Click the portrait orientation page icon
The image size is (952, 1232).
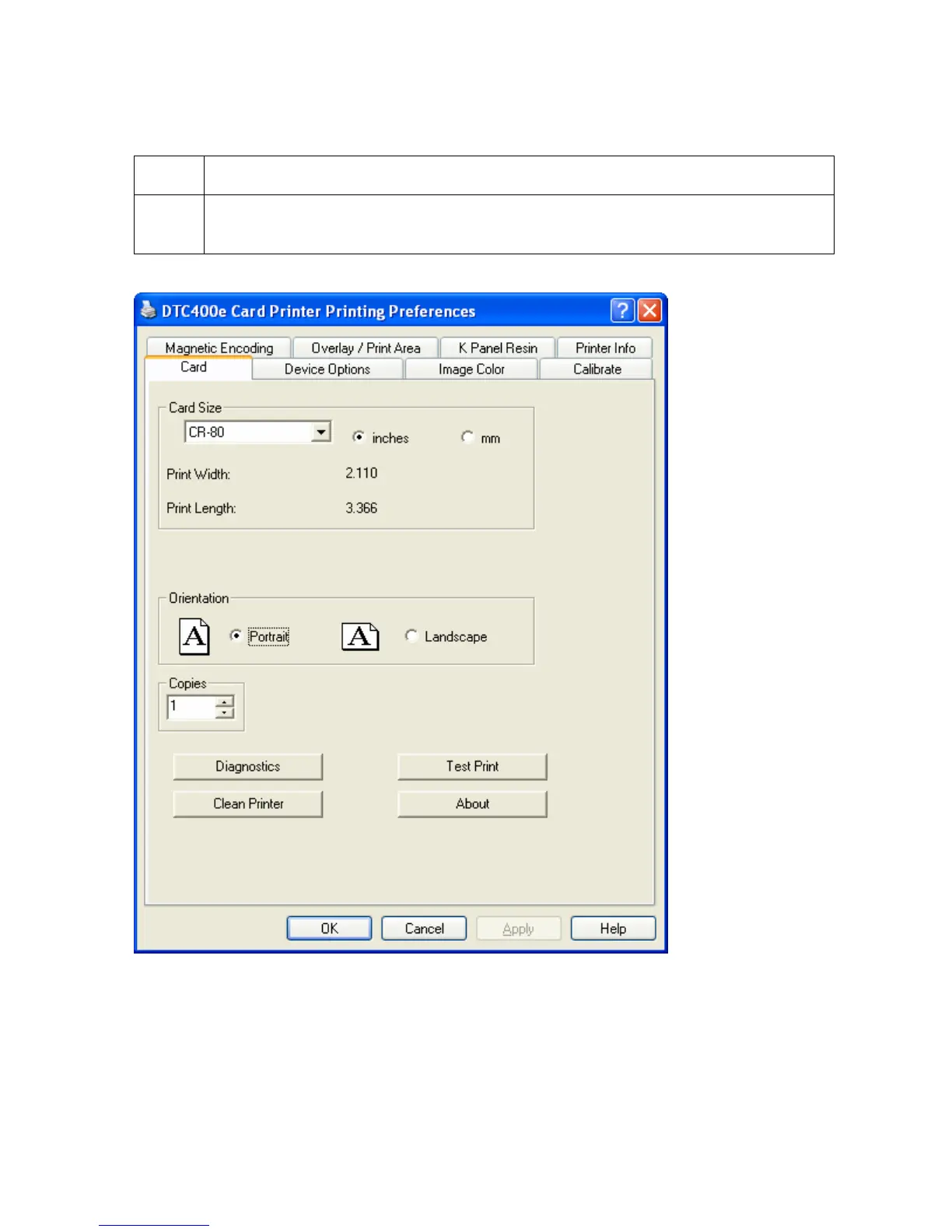[194, 637]
